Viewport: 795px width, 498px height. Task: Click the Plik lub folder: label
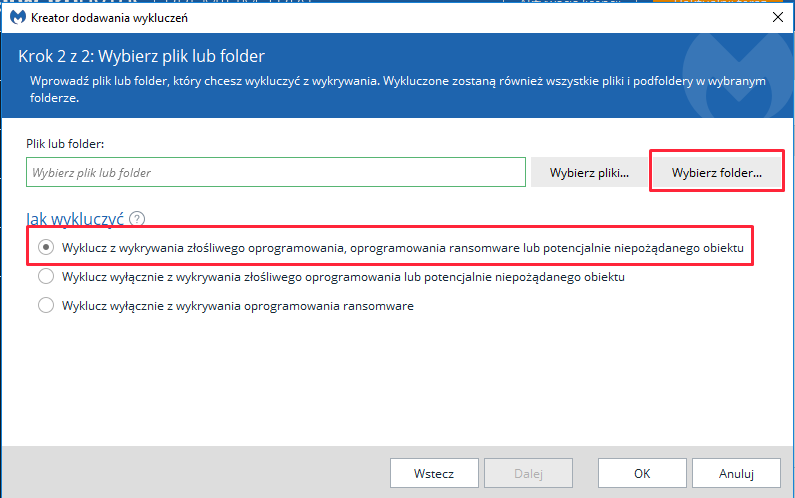[x=65, y=144]
